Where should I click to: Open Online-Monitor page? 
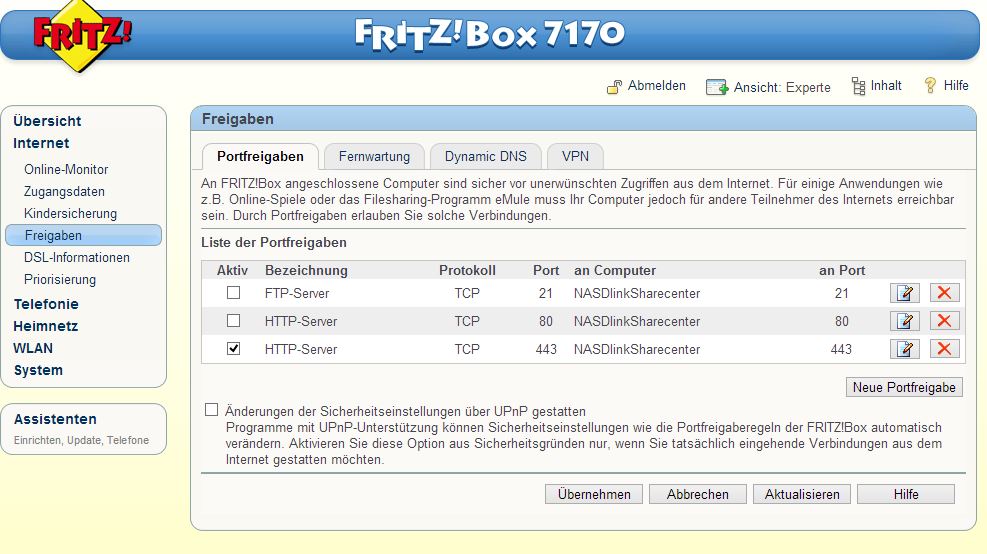pos(66,169)
